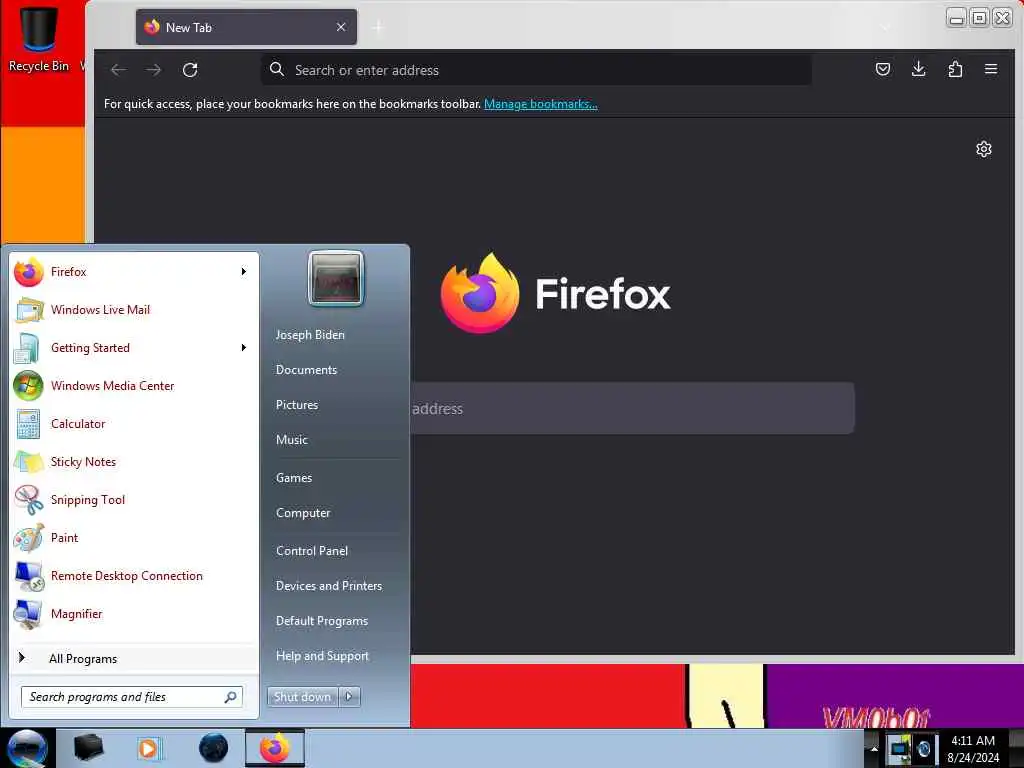Reload the current Firefox page

pos(190,70)
